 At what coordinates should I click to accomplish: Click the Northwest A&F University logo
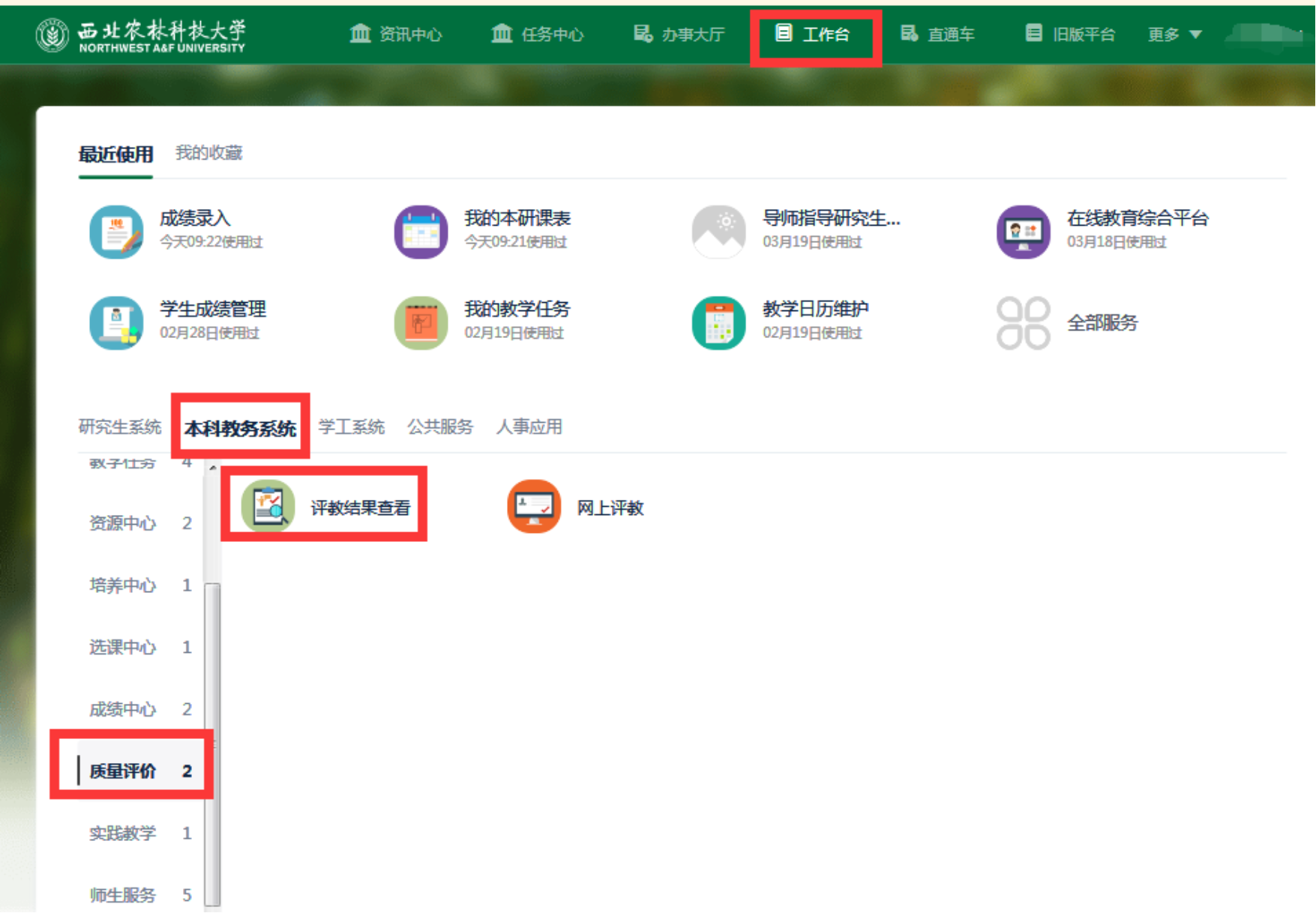(141, 35)
